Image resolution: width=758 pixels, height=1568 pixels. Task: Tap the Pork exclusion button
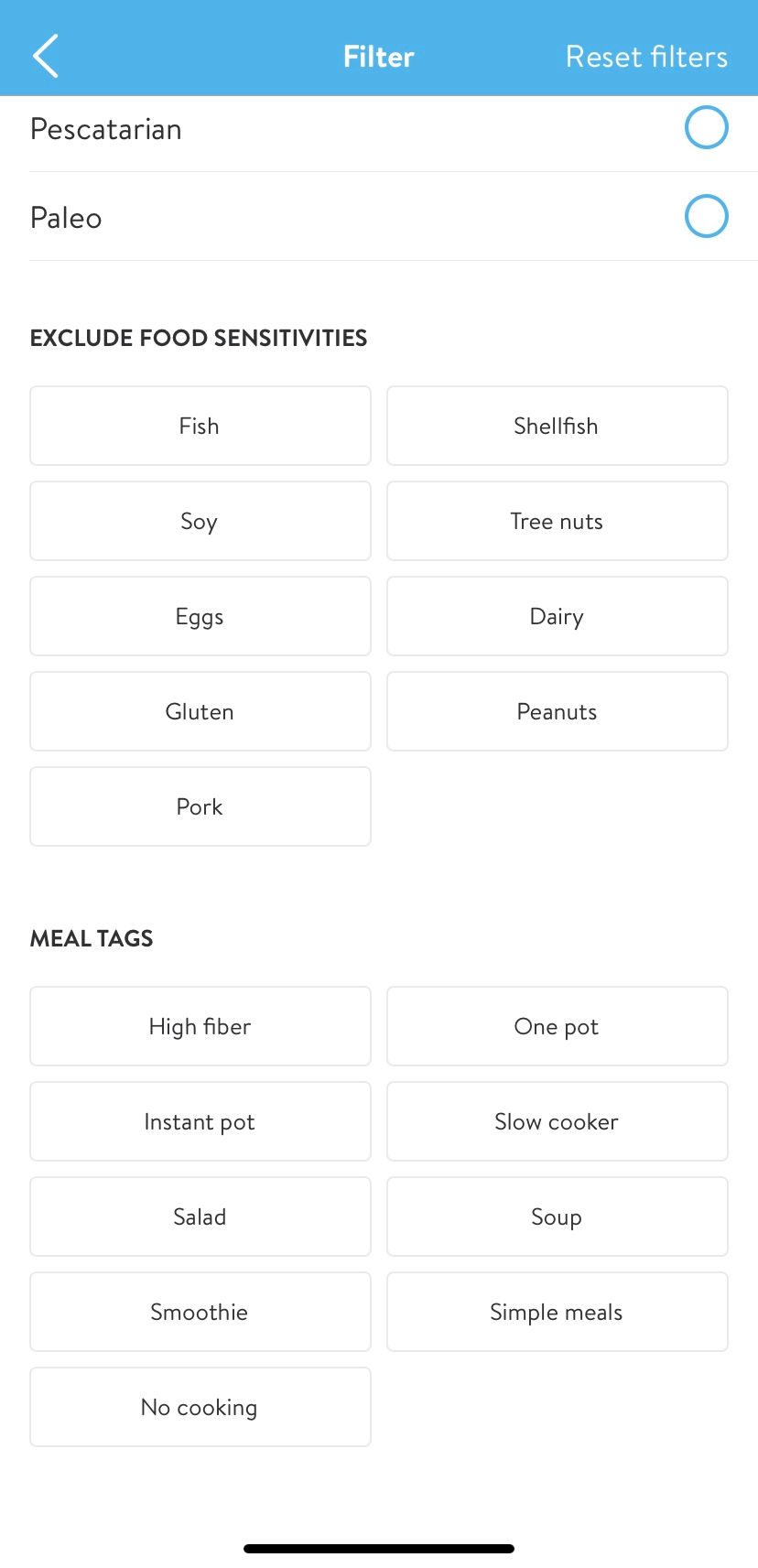200,806
